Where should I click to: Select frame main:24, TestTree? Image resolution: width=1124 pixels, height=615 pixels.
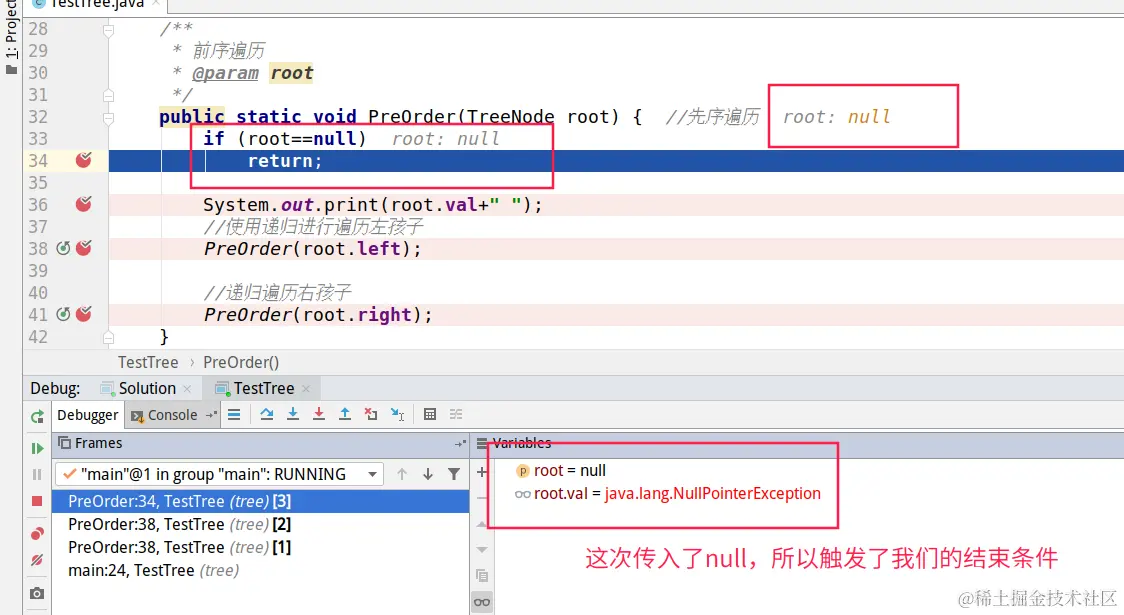260,570
